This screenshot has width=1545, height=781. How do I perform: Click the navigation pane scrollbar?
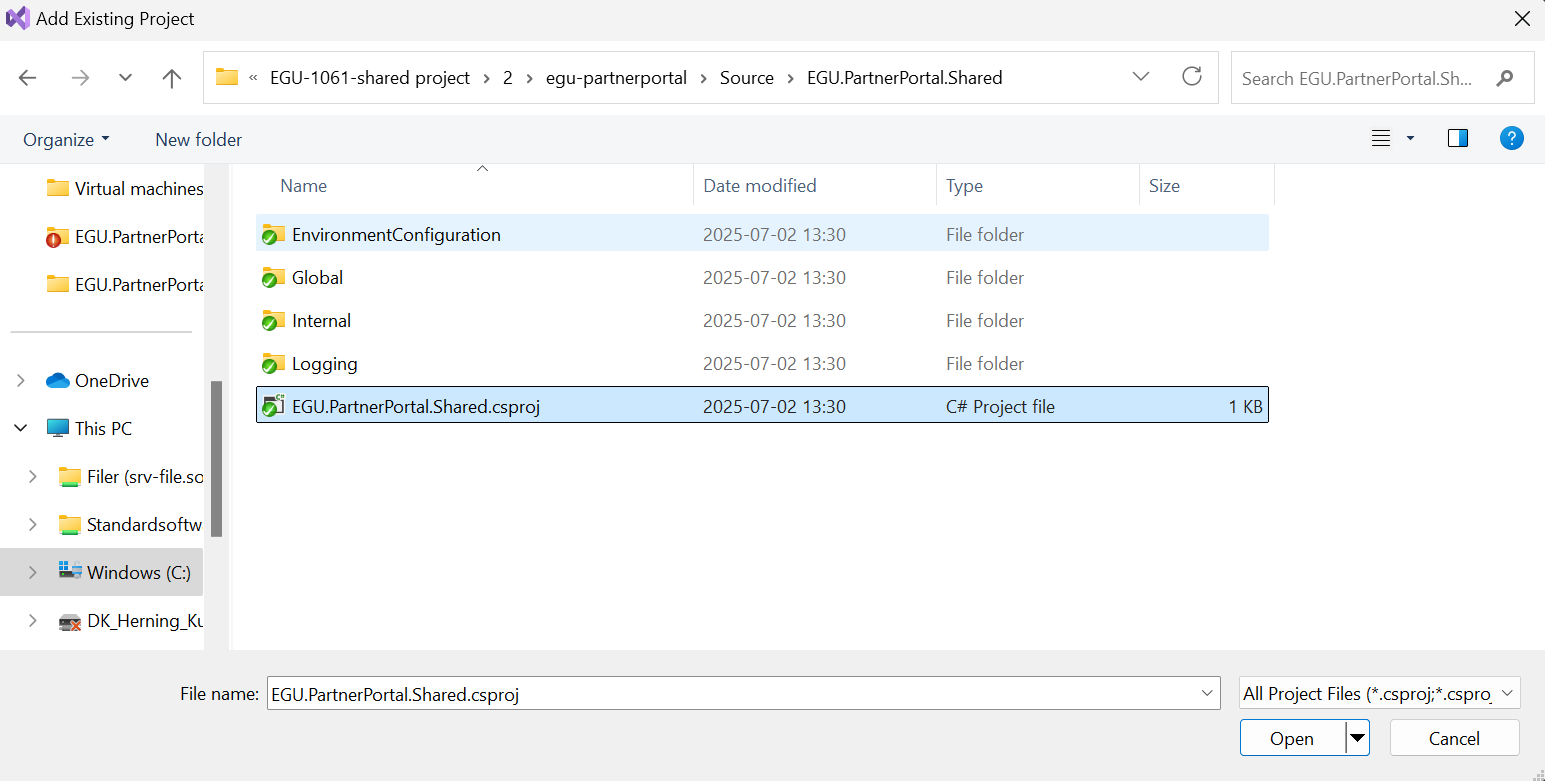[216, 459]
